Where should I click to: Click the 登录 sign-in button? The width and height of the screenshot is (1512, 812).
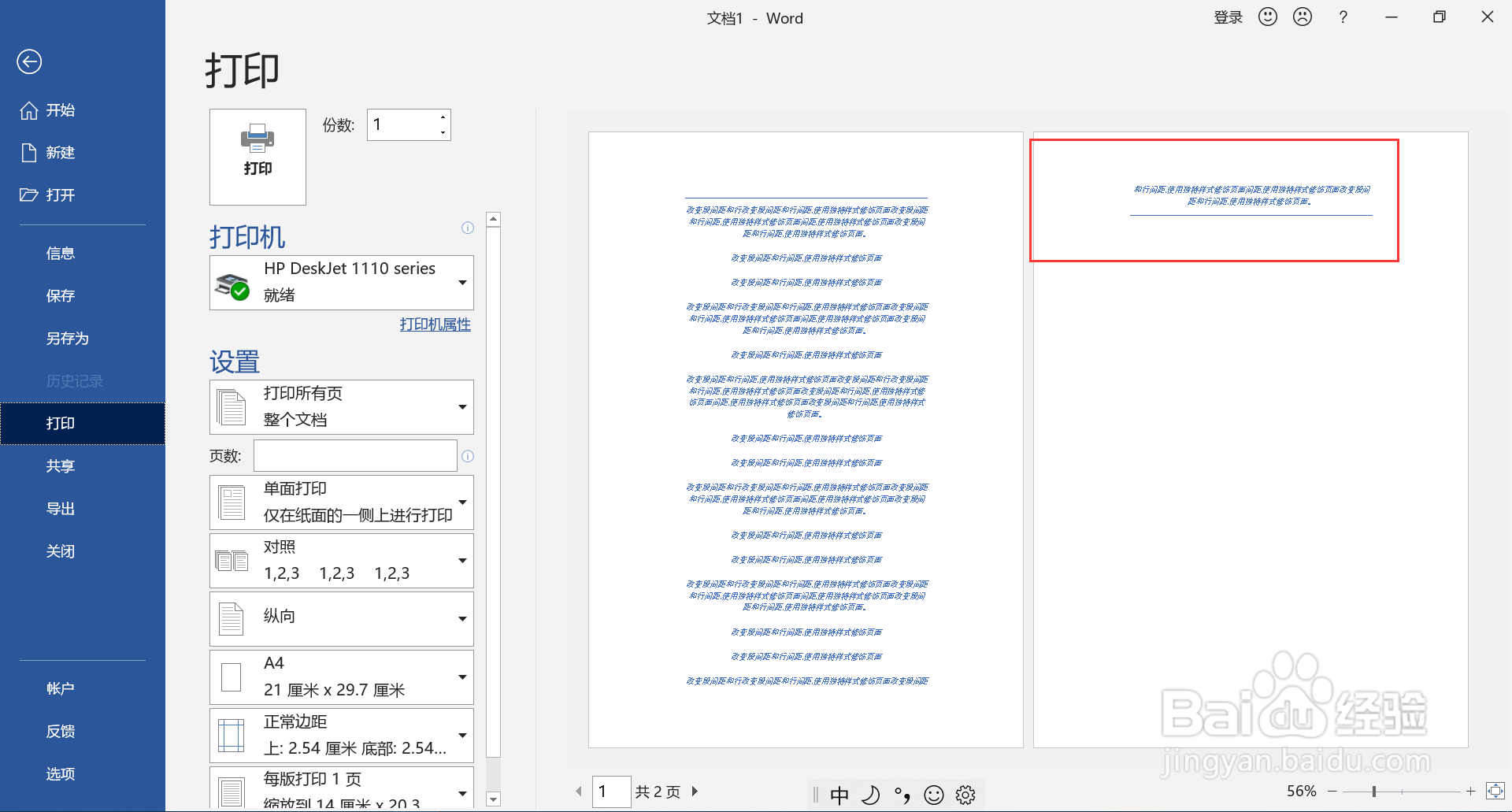coord(1228,17)
